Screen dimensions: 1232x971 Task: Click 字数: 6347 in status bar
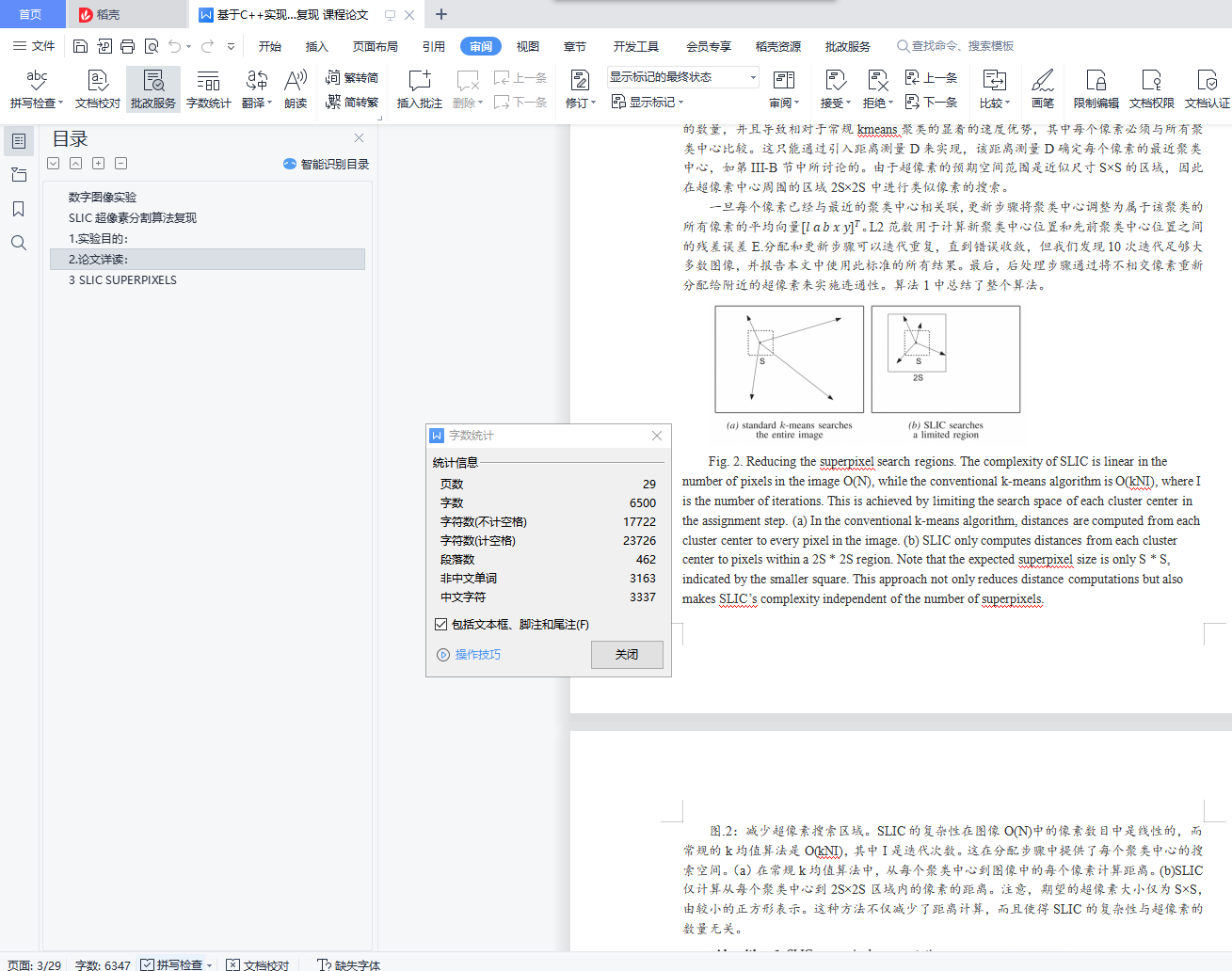[103, 964]
